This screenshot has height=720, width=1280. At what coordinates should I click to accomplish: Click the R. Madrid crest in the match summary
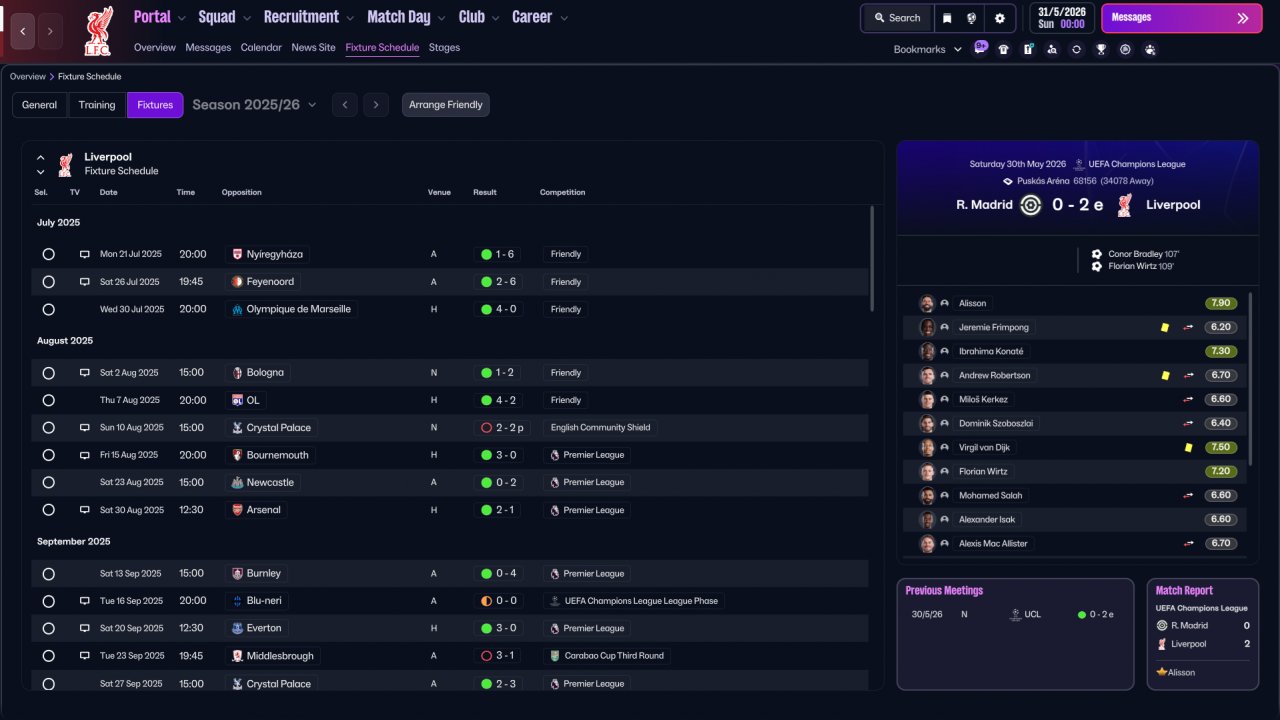pyautogui.click(x=1030, y=205)
